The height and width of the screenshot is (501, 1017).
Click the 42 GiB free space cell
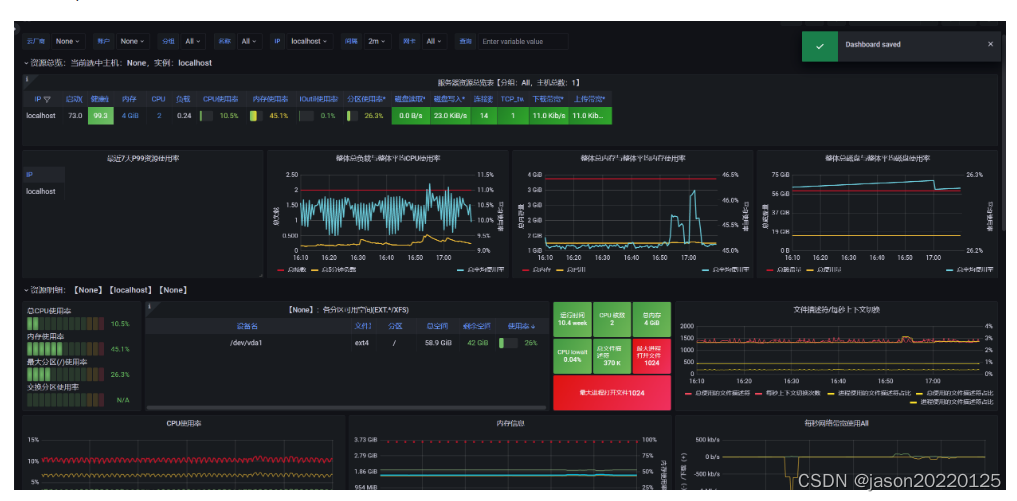click(477, 342)
